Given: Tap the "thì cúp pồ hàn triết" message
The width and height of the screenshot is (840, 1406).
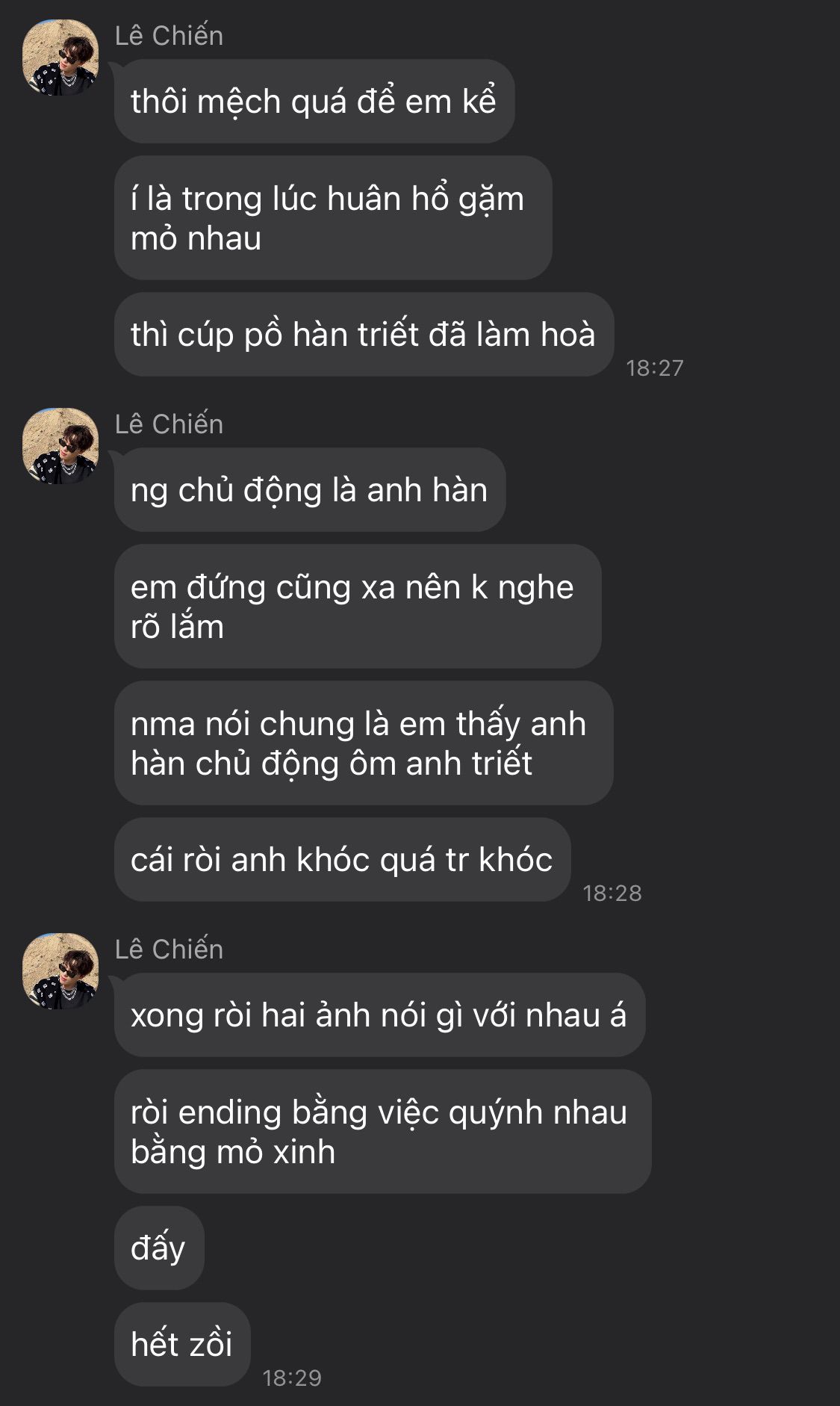Looking at the screenshot, I should coord(364,335).
